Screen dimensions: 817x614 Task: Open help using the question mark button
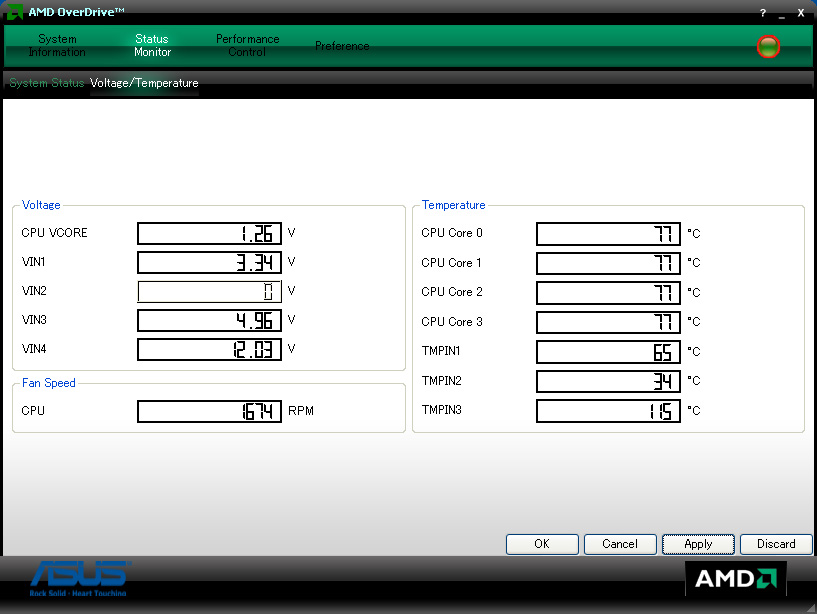click(763, 12)
